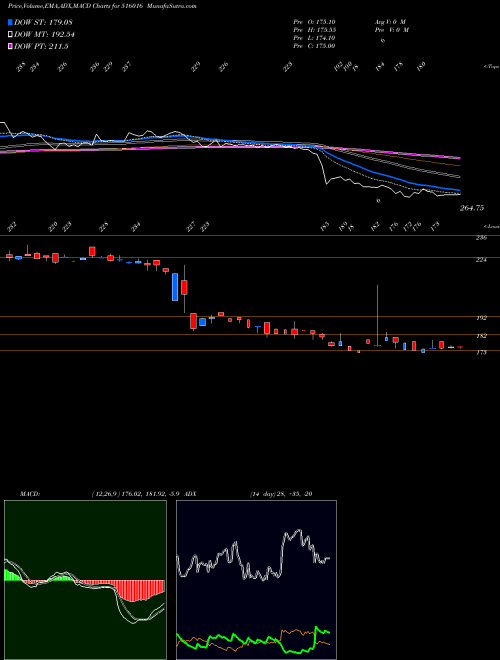Open the MACD histogram panel
Screen dimensions: 500x660
tap(85, 580)
